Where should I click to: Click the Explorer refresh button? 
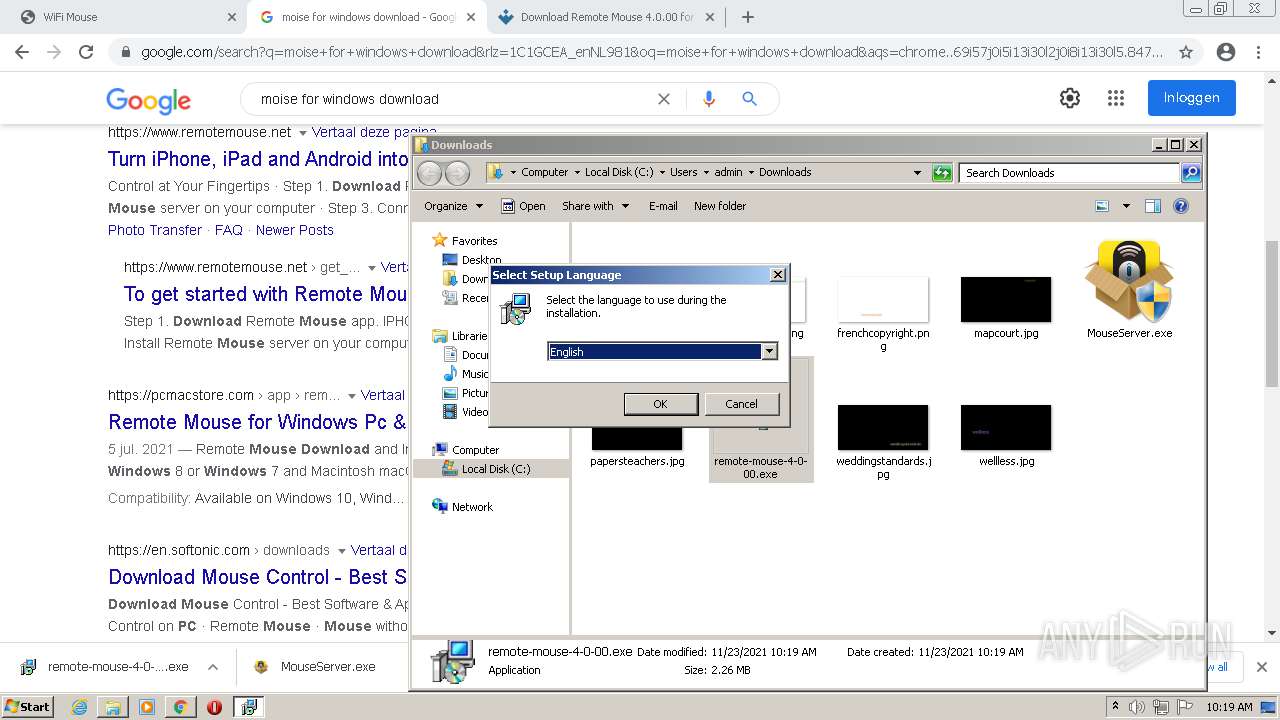click(x=942, y=173)
